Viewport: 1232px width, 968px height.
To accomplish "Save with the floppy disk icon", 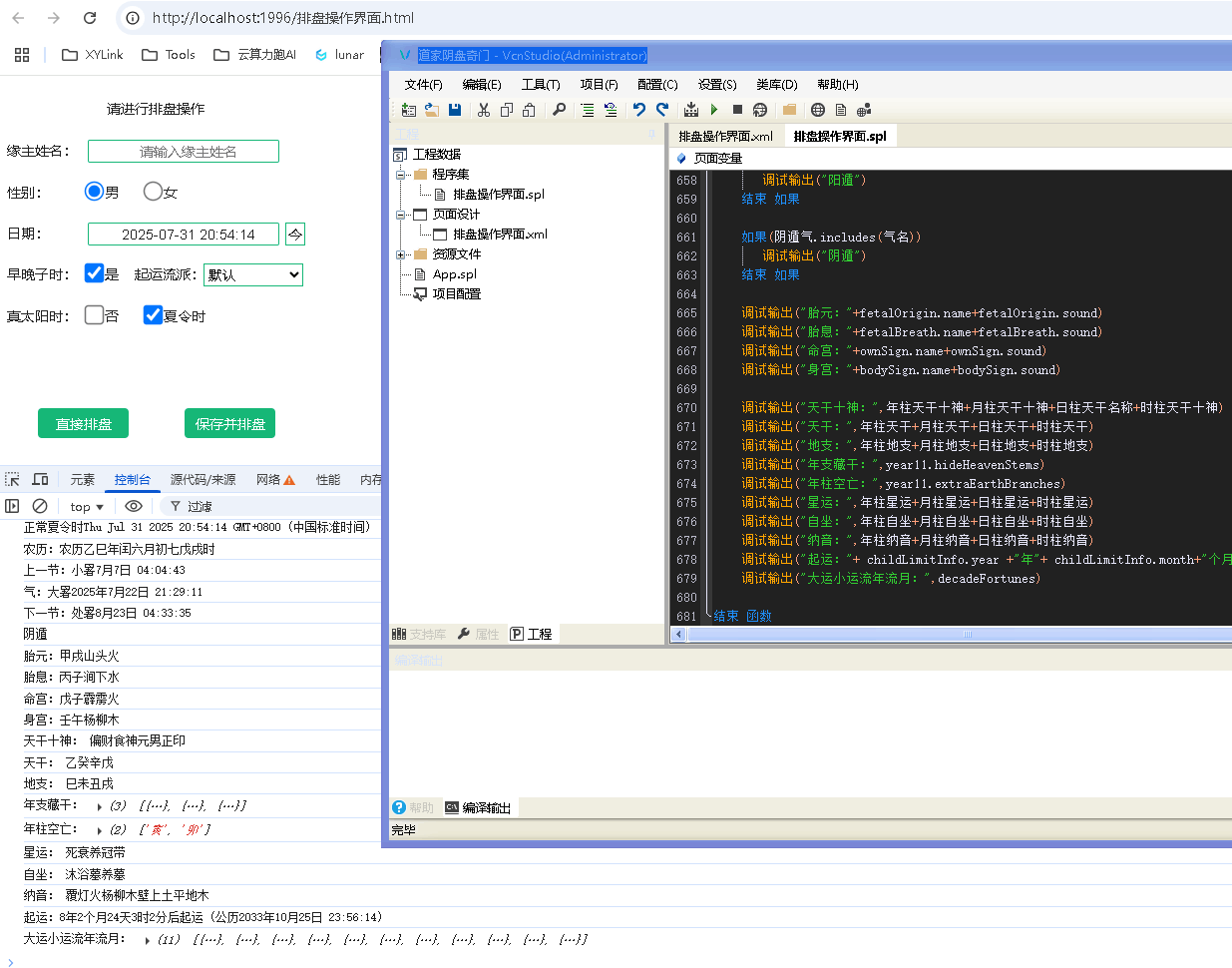I will (x=455, y=110).
